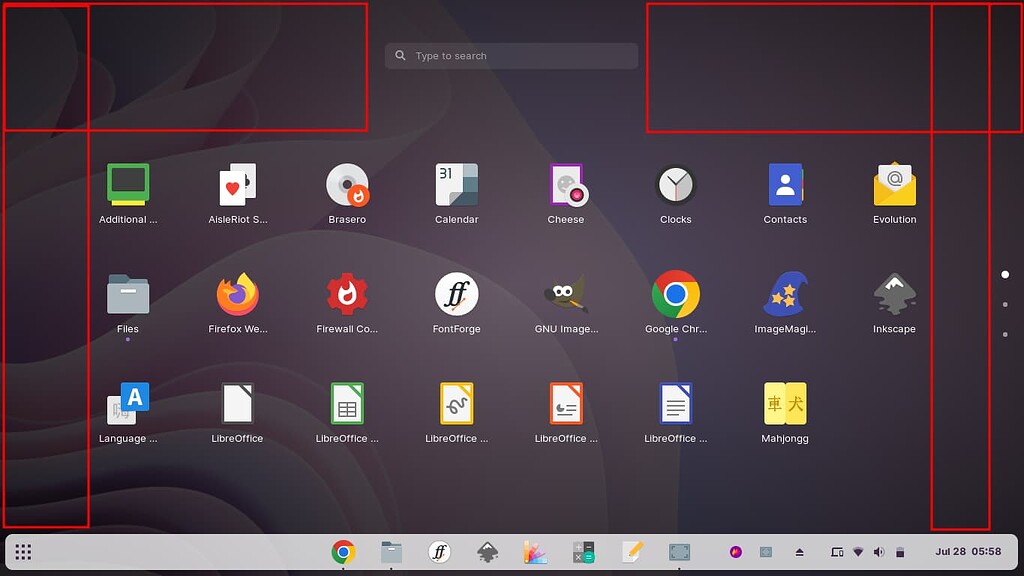
Task: Click the "Mahjongg" label
Action: [785, 439]
